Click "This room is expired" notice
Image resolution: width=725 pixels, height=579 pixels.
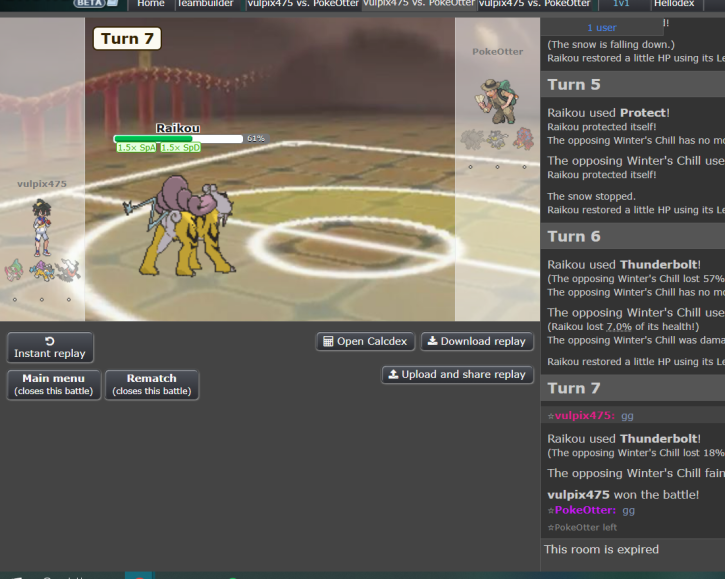(601, 549)
